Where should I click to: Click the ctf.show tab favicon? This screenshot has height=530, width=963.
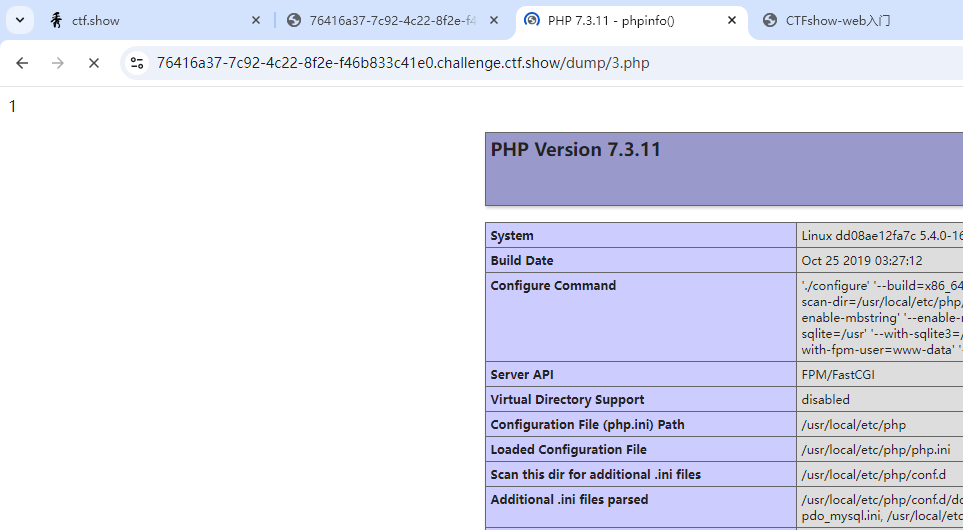pyautogui.click(x=56, y=20)
